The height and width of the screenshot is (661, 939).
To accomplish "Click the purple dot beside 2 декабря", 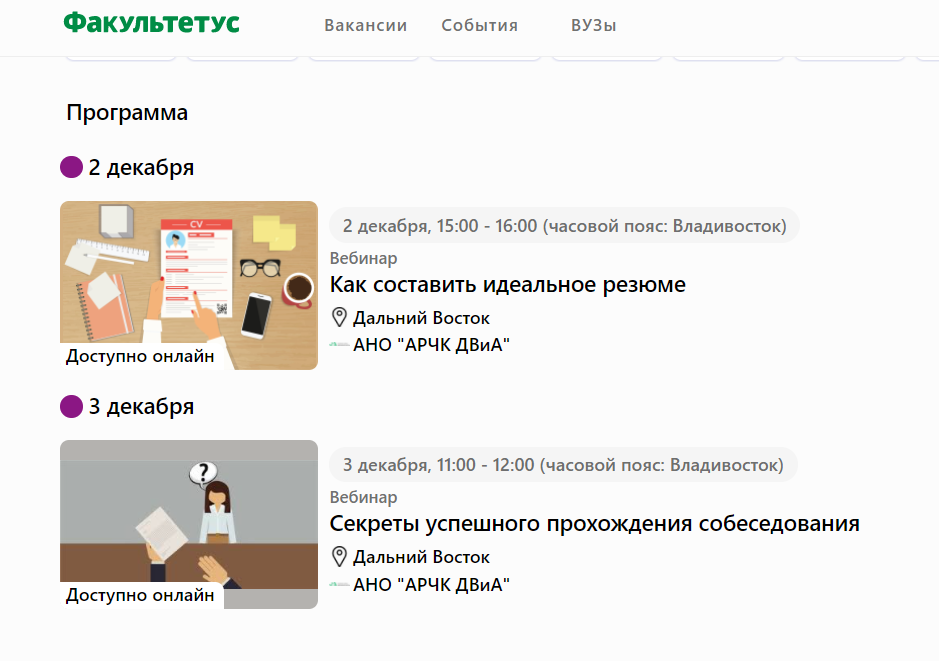I will pos(71,167).
